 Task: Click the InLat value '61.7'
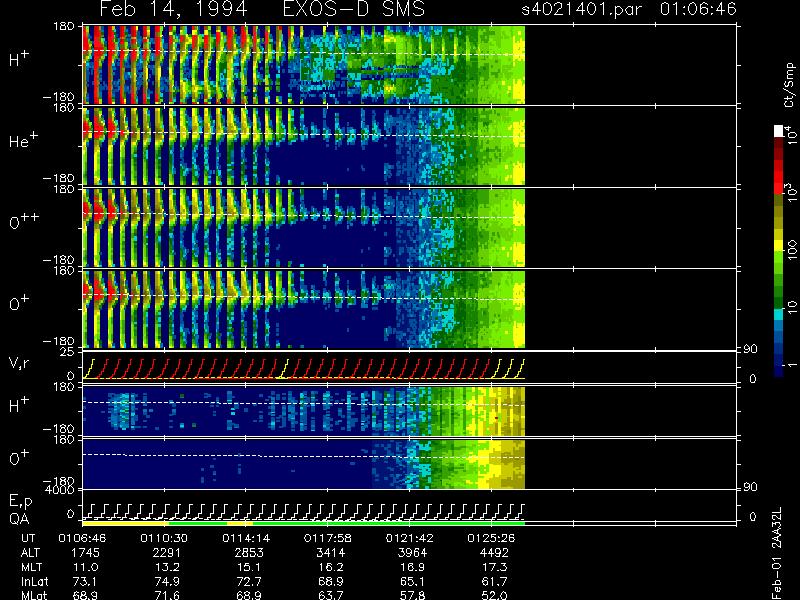495,582
